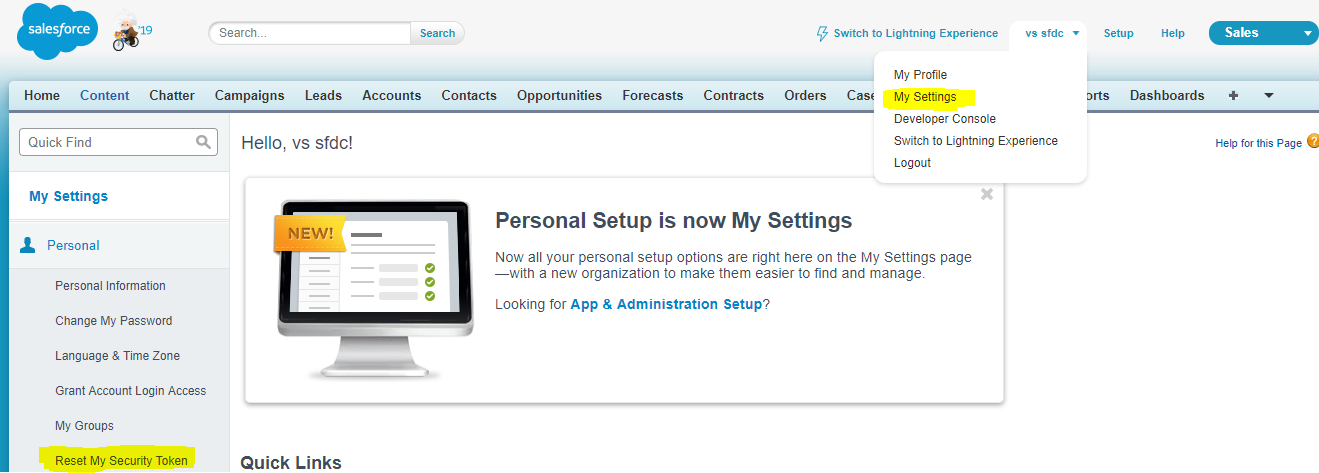Viewport: 1319px width, 473px height.
Task: Select My Settings from user menu
Action: [x=925, y=97]
